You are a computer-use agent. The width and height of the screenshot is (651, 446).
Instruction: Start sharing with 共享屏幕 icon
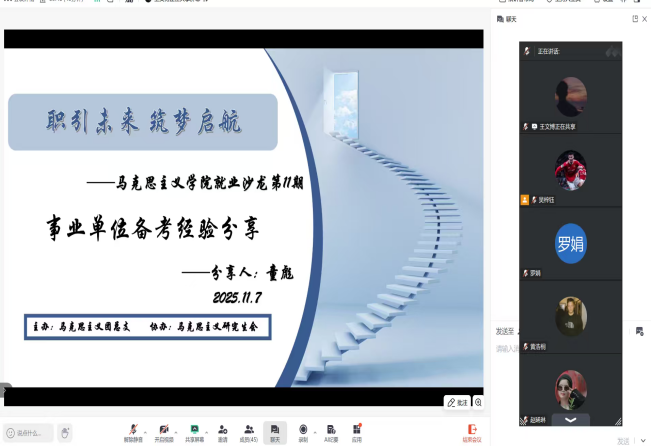click(194, 429)
